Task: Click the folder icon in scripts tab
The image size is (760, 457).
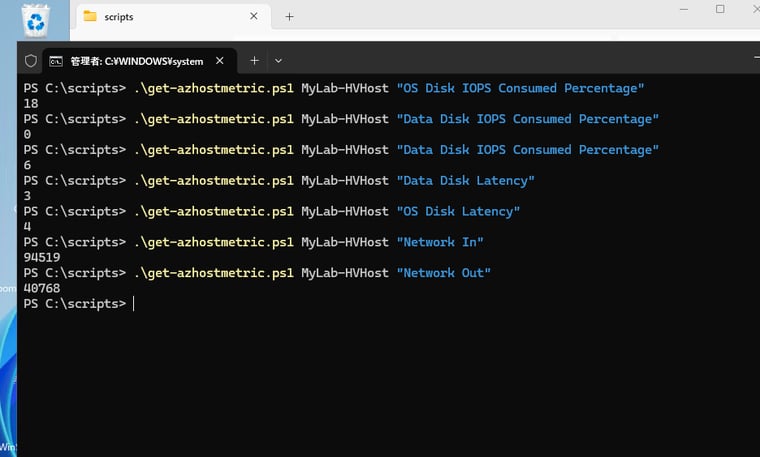Action: pyautogui.click(x=90, y=16)
